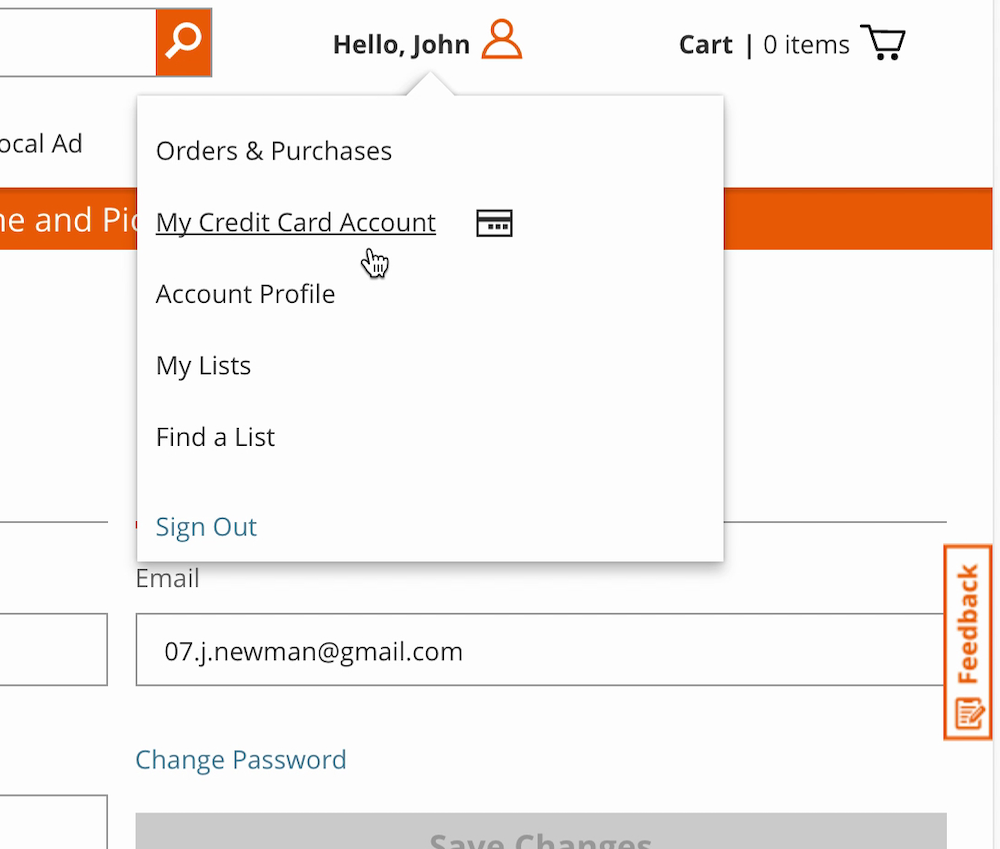This screenshot has height=849, width=1000.
Task: Open My Lists
Action: point(203,365)
